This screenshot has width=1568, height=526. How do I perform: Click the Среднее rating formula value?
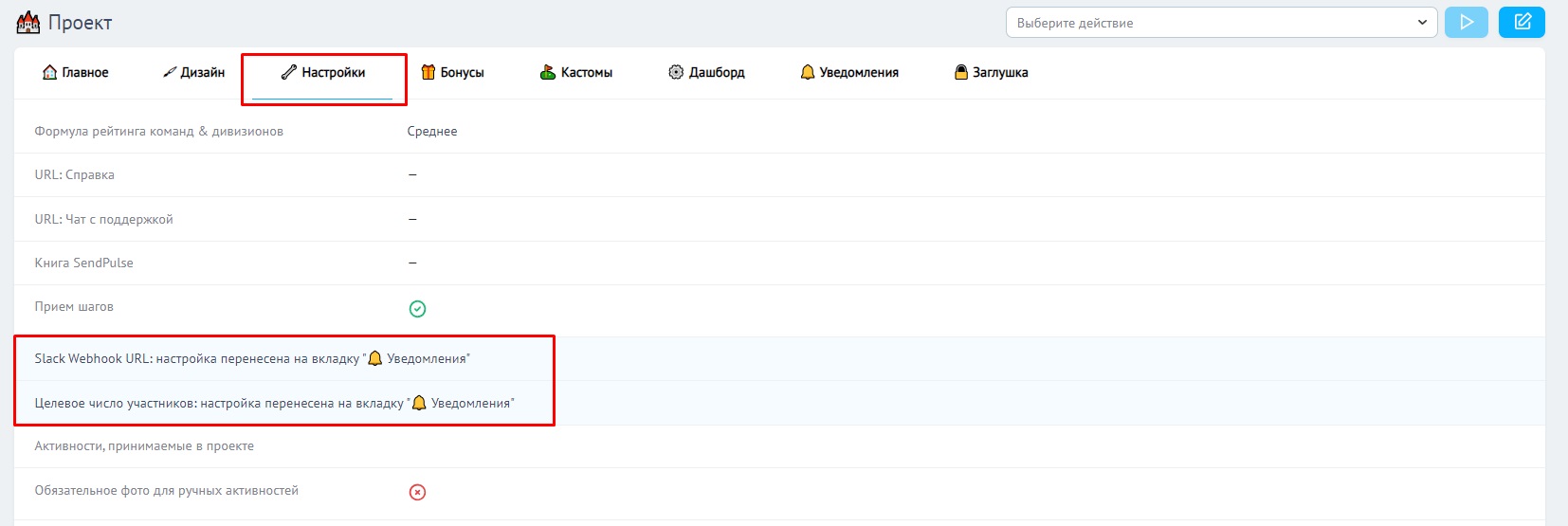431,131
